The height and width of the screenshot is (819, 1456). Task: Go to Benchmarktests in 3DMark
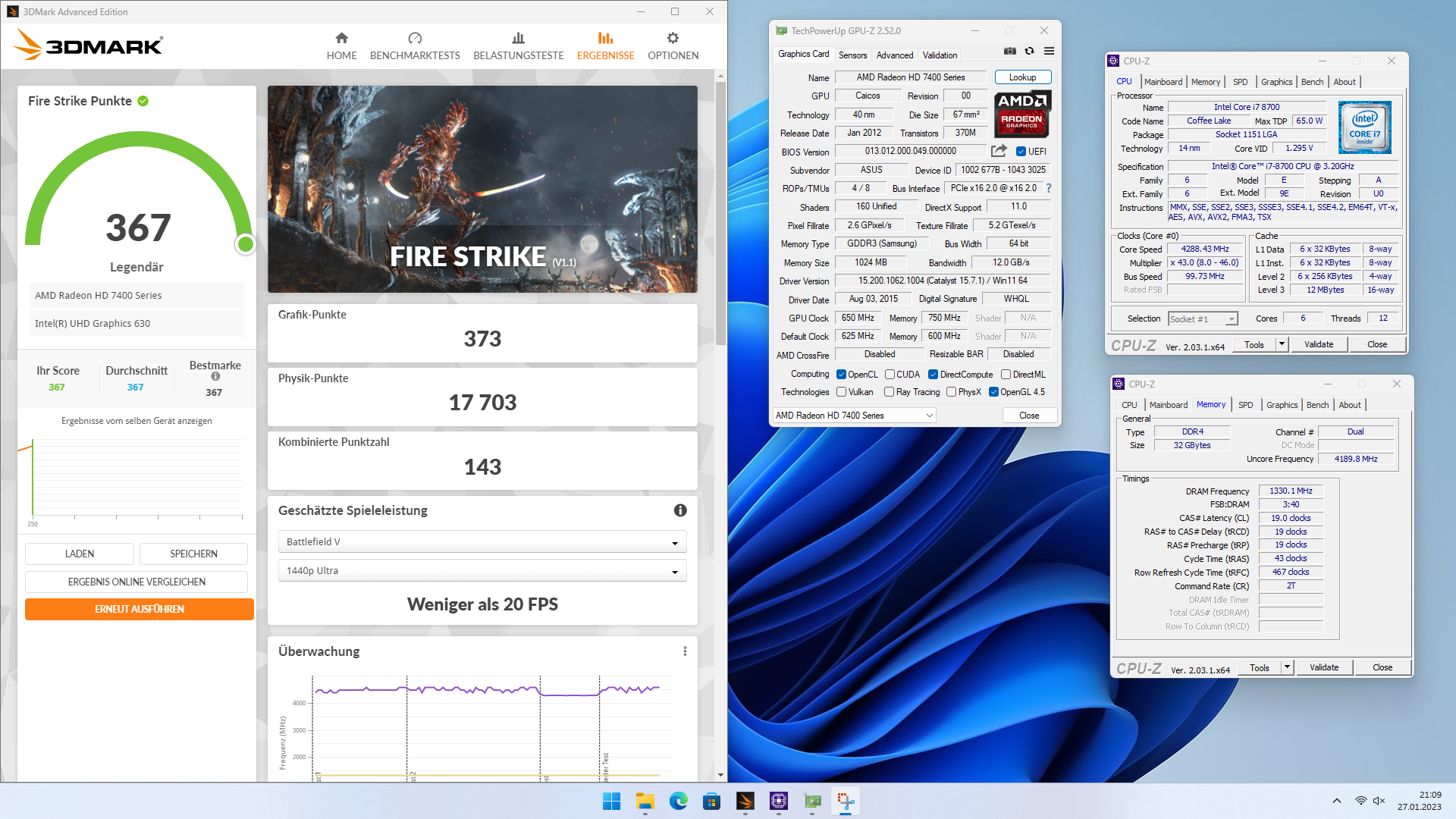pos(415,46)
